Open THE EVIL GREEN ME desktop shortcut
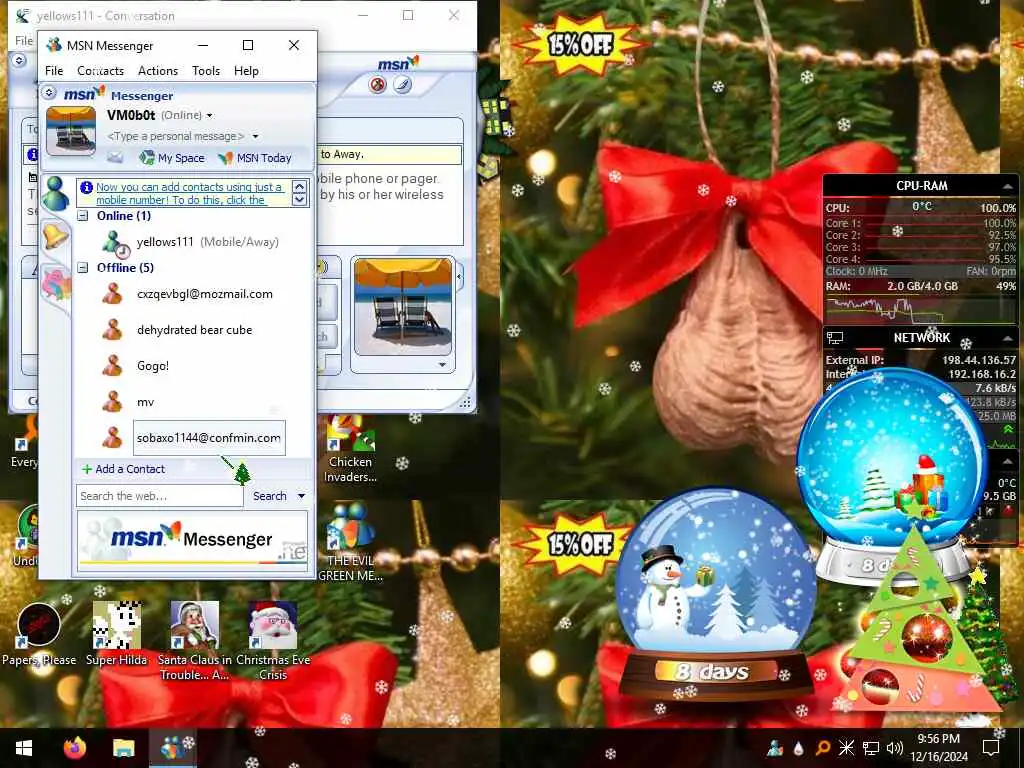This screenshot has height=768, width=1024. [351, 542]
